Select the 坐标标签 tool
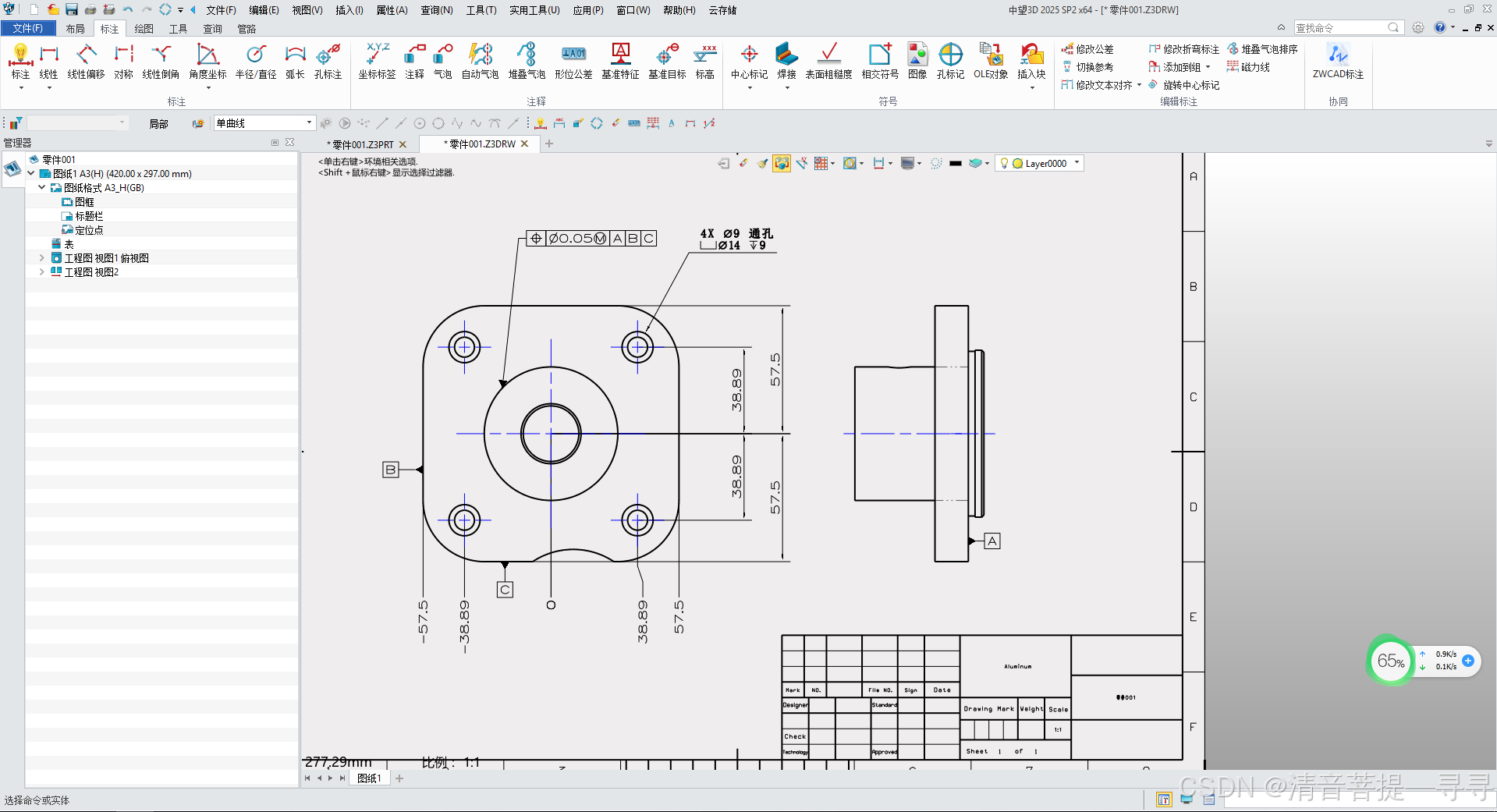 click(x=377, y=62)
